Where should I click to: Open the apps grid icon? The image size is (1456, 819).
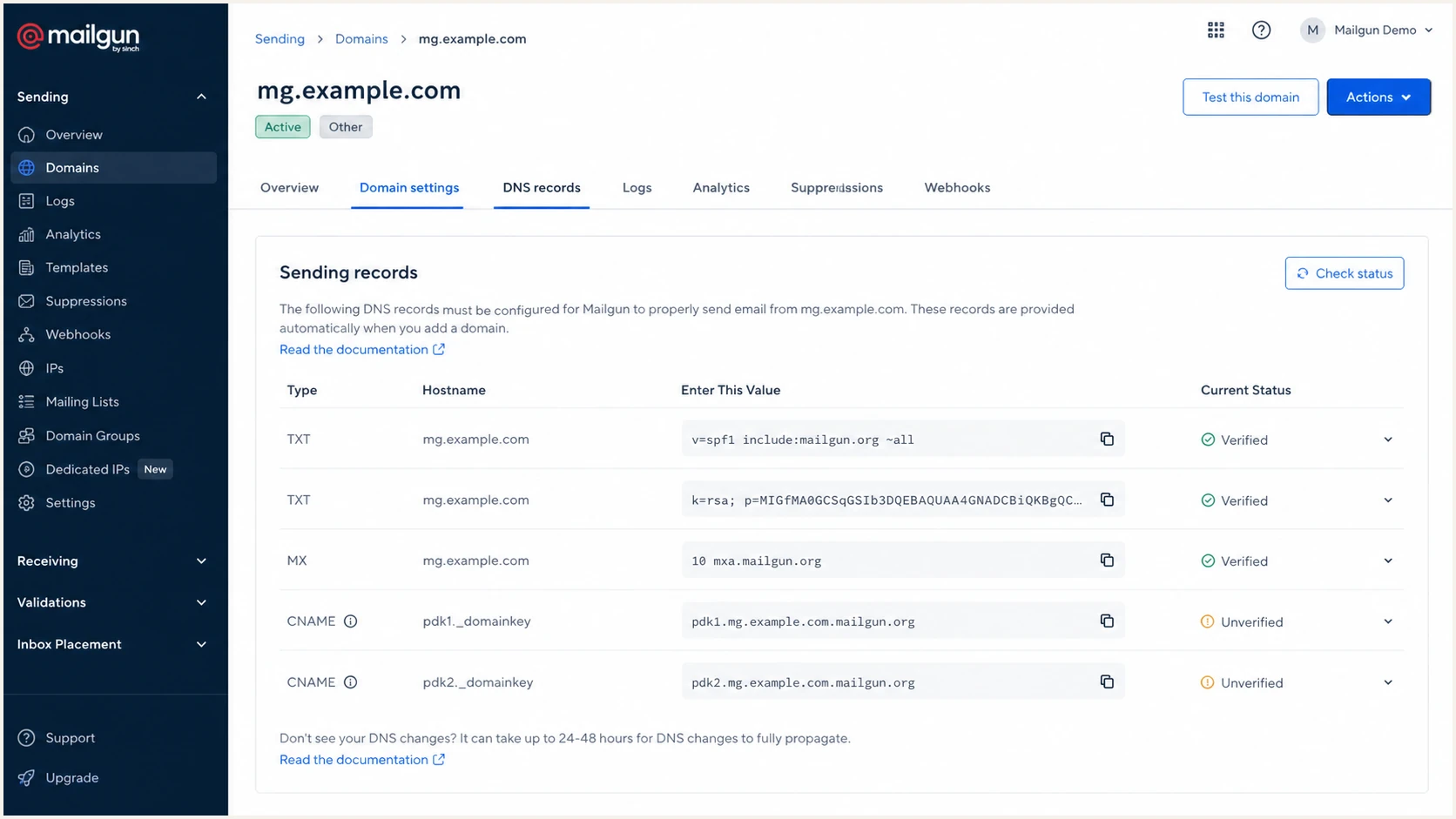(1216, 30)
